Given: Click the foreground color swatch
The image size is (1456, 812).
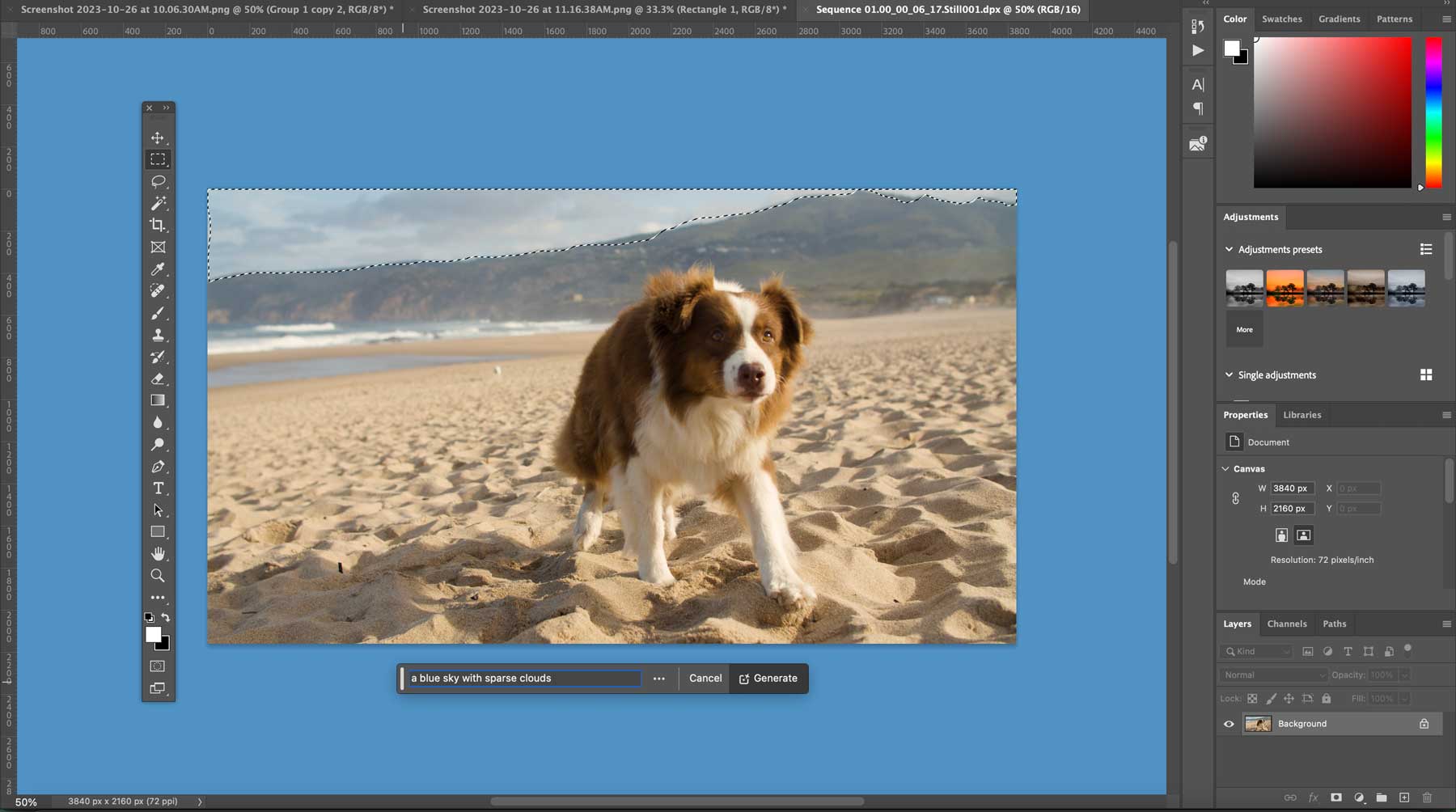Looking at the screenshot, I should click(x=154, y=635).
